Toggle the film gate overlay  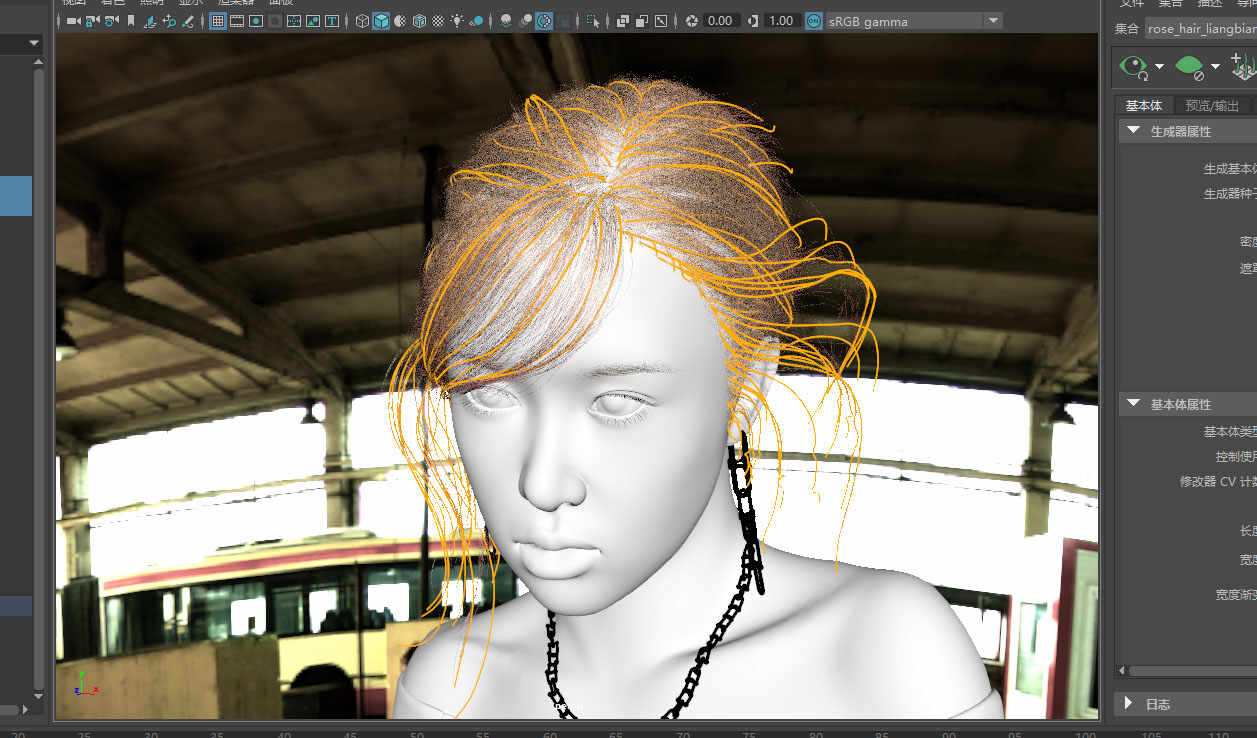pos(237,21)
